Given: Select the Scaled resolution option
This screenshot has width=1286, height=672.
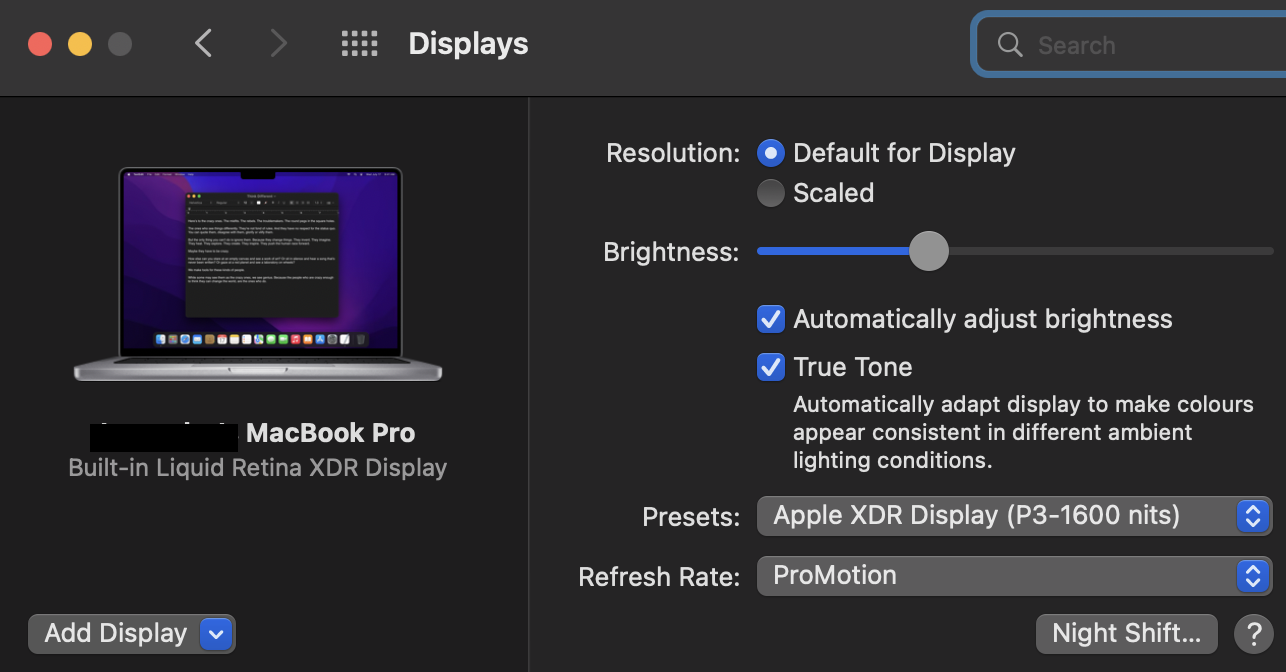Looking at the screenshot, I should 770,193.
